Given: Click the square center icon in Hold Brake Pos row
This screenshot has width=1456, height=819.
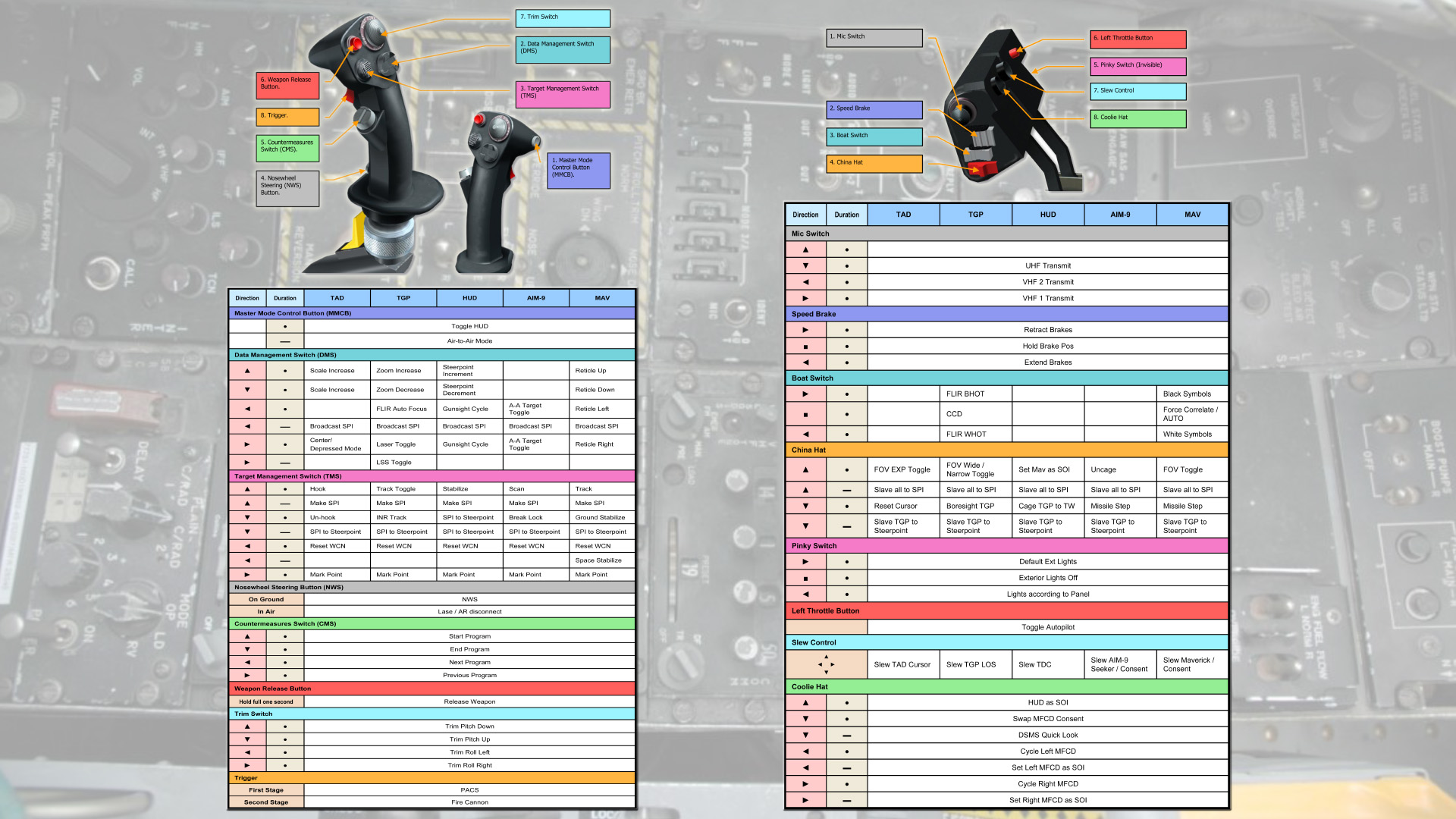Looking at the screenshot, I should coord(805,347).
